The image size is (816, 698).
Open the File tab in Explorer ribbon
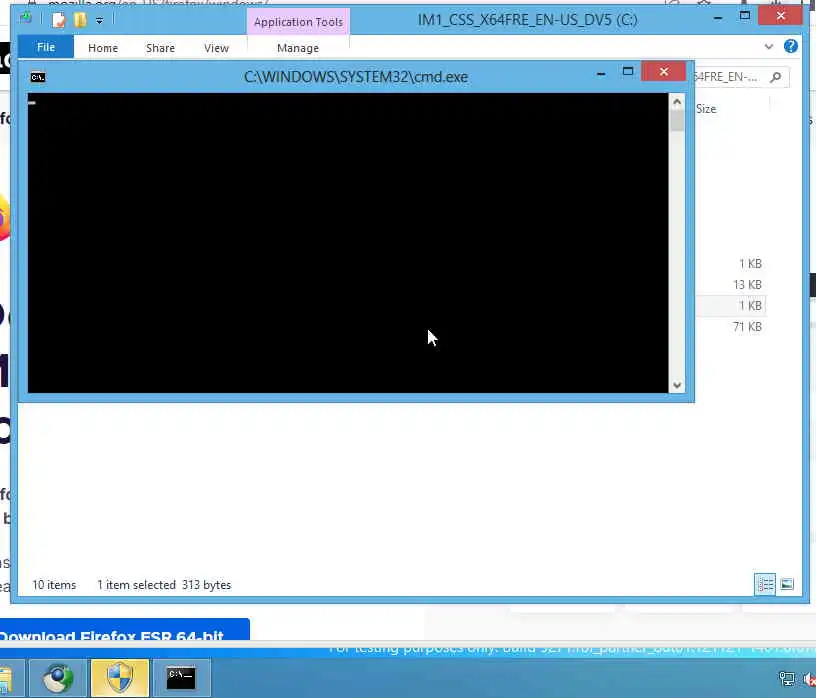[46, 47]
